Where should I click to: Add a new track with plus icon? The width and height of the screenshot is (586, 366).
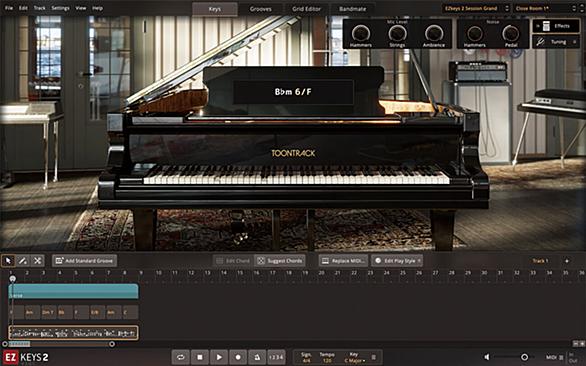coord(567,261)
